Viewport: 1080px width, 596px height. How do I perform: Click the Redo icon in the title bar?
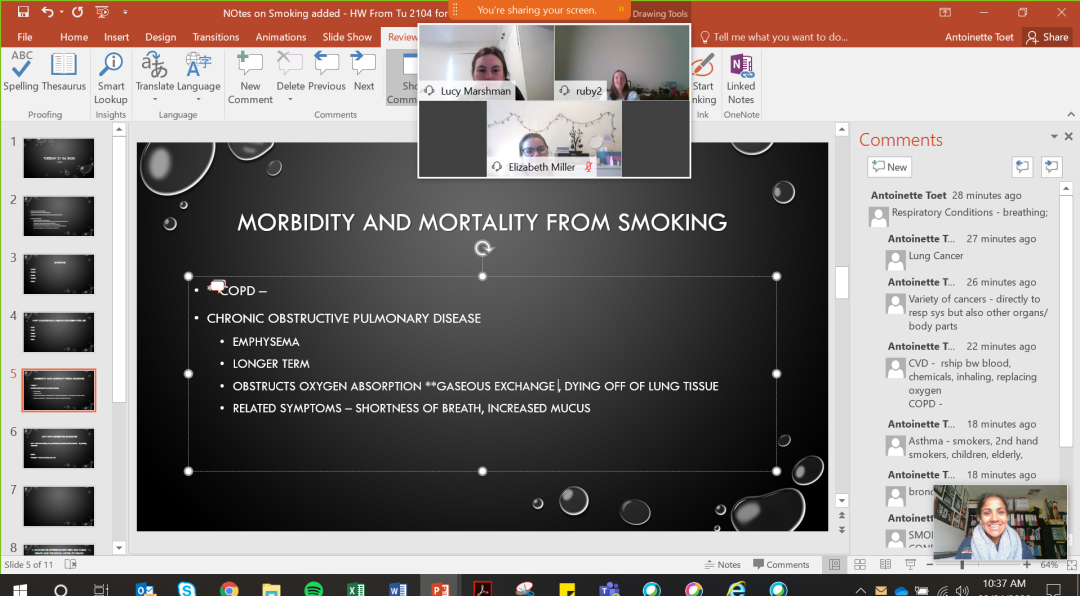[x=77, y=12]
